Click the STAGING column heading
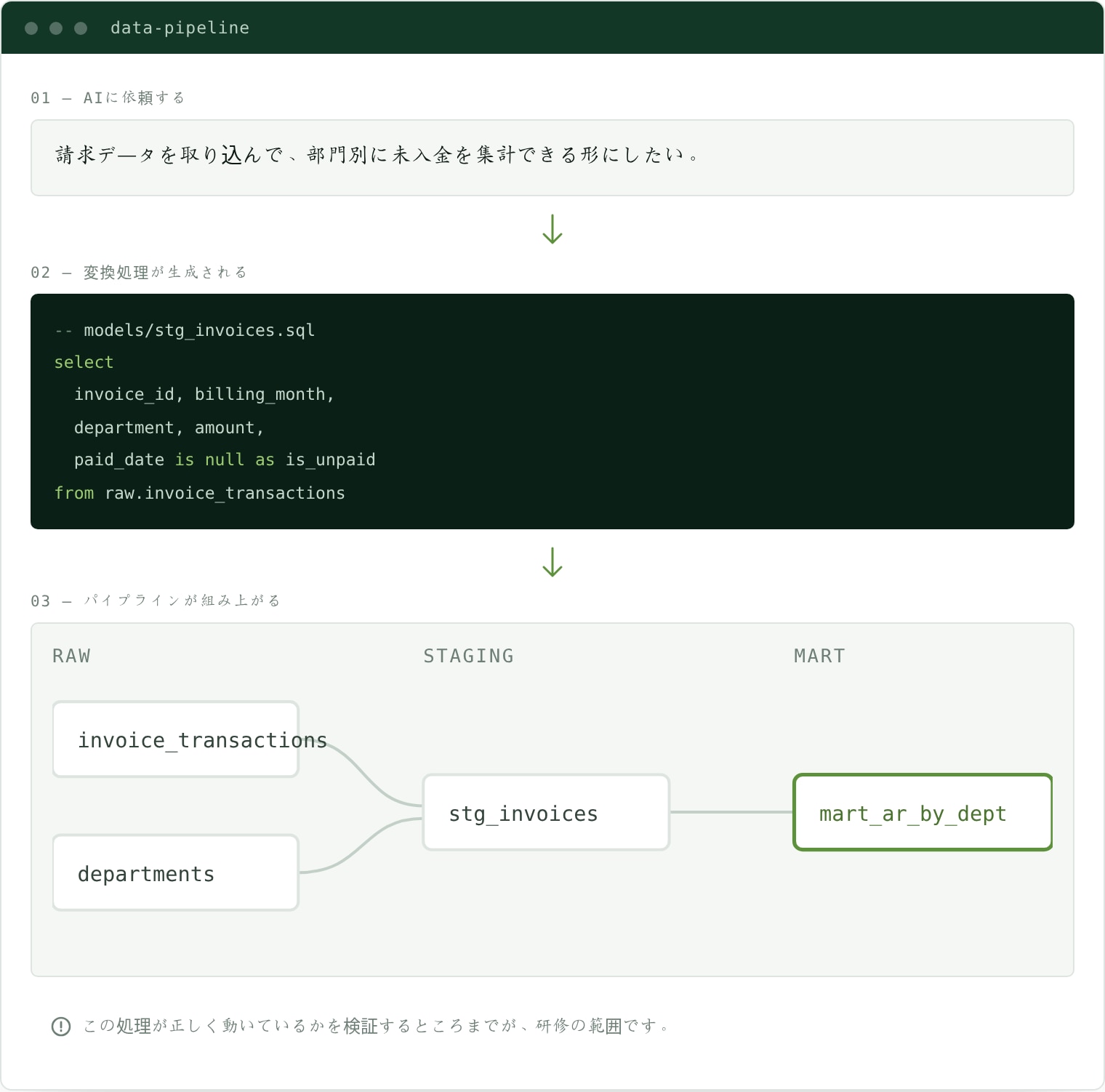 click(x=468, y=656)
